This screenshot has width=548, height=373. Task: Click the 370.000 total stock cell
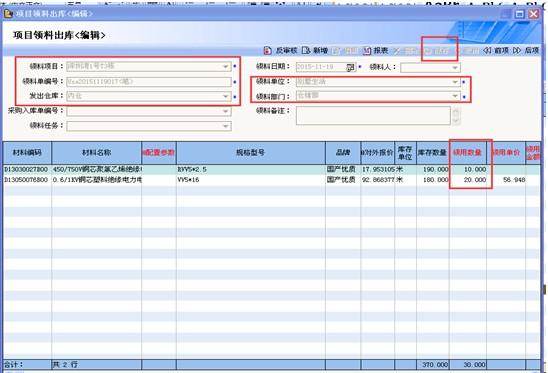tap(433, 365)
